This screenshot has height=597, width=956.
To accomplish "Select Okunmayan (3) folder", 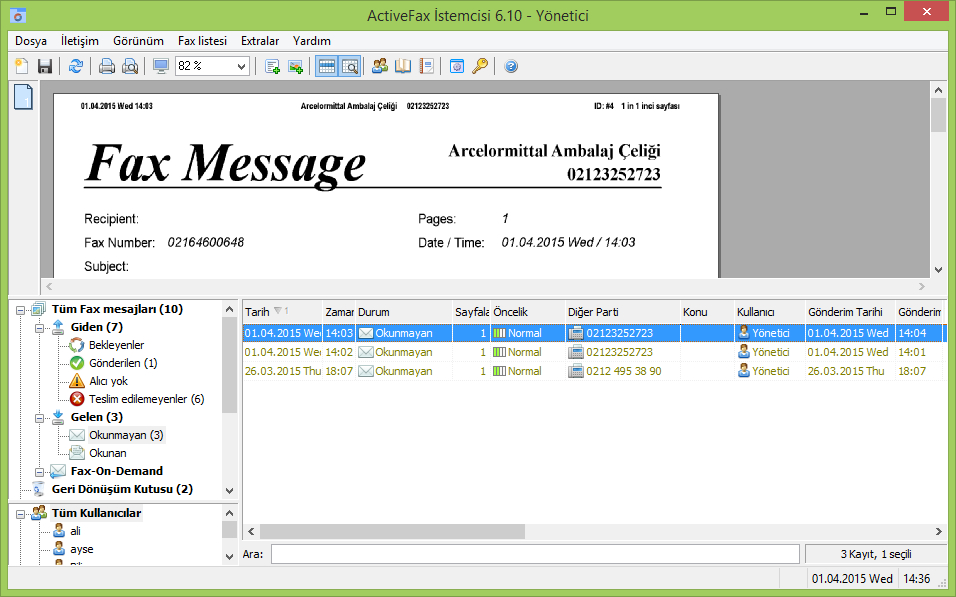I will tap(126, 435).
